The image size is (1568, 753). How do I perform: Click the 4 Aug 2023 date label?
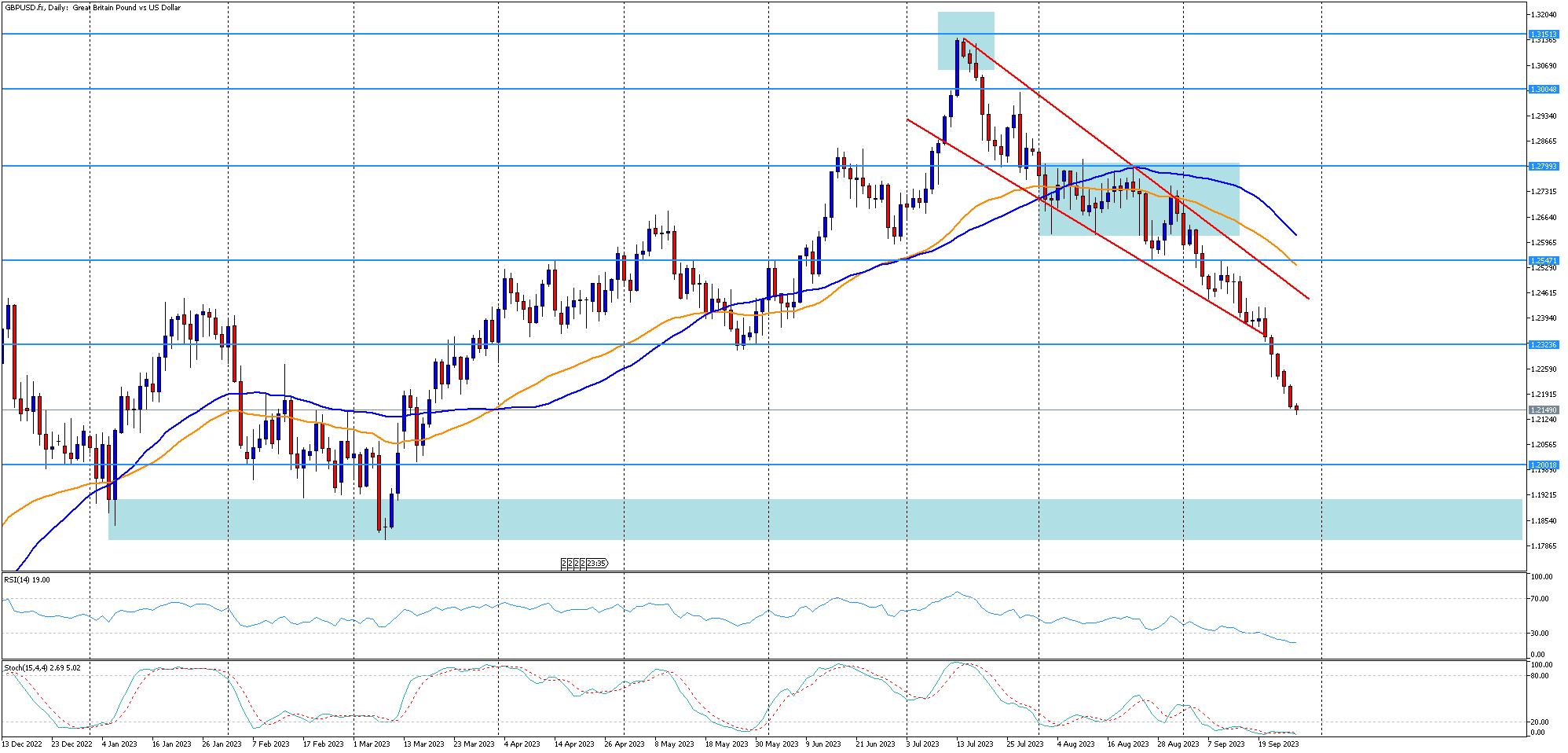[1075, 744]
